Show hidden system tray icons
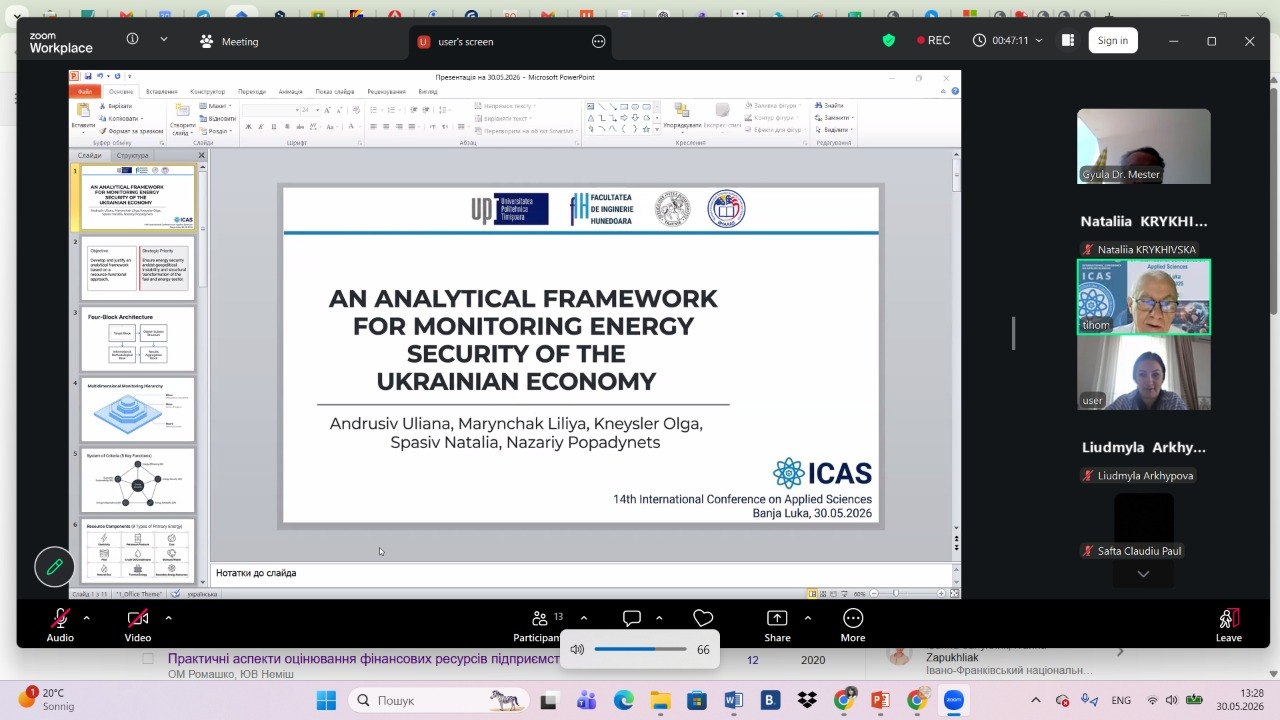1280x720 pixels. point(1036,700)
